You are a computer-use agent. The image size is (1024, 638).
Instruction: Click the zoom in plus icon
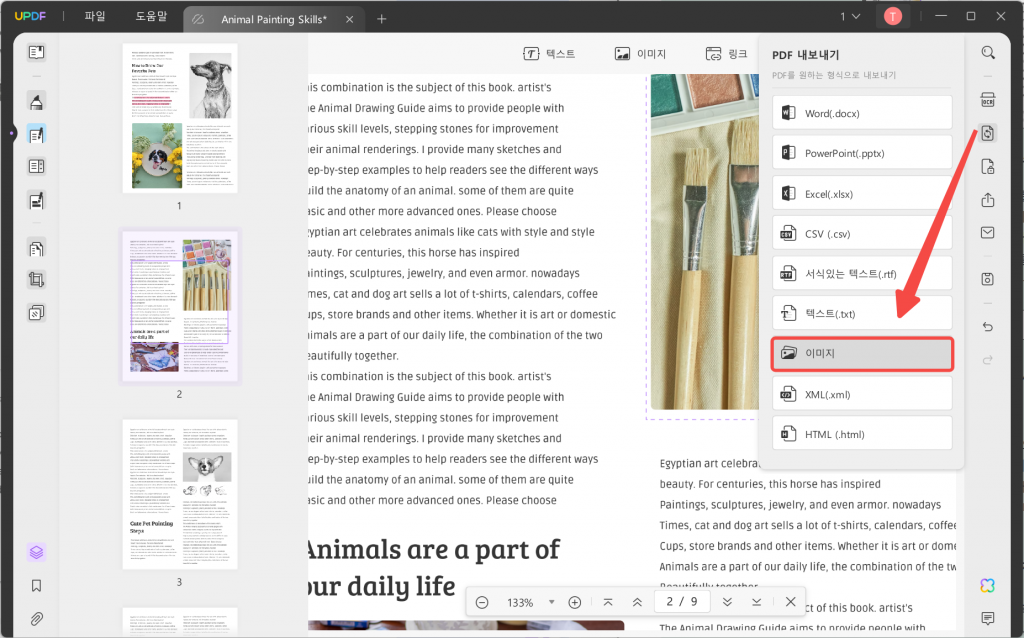(x=574, y=602)
